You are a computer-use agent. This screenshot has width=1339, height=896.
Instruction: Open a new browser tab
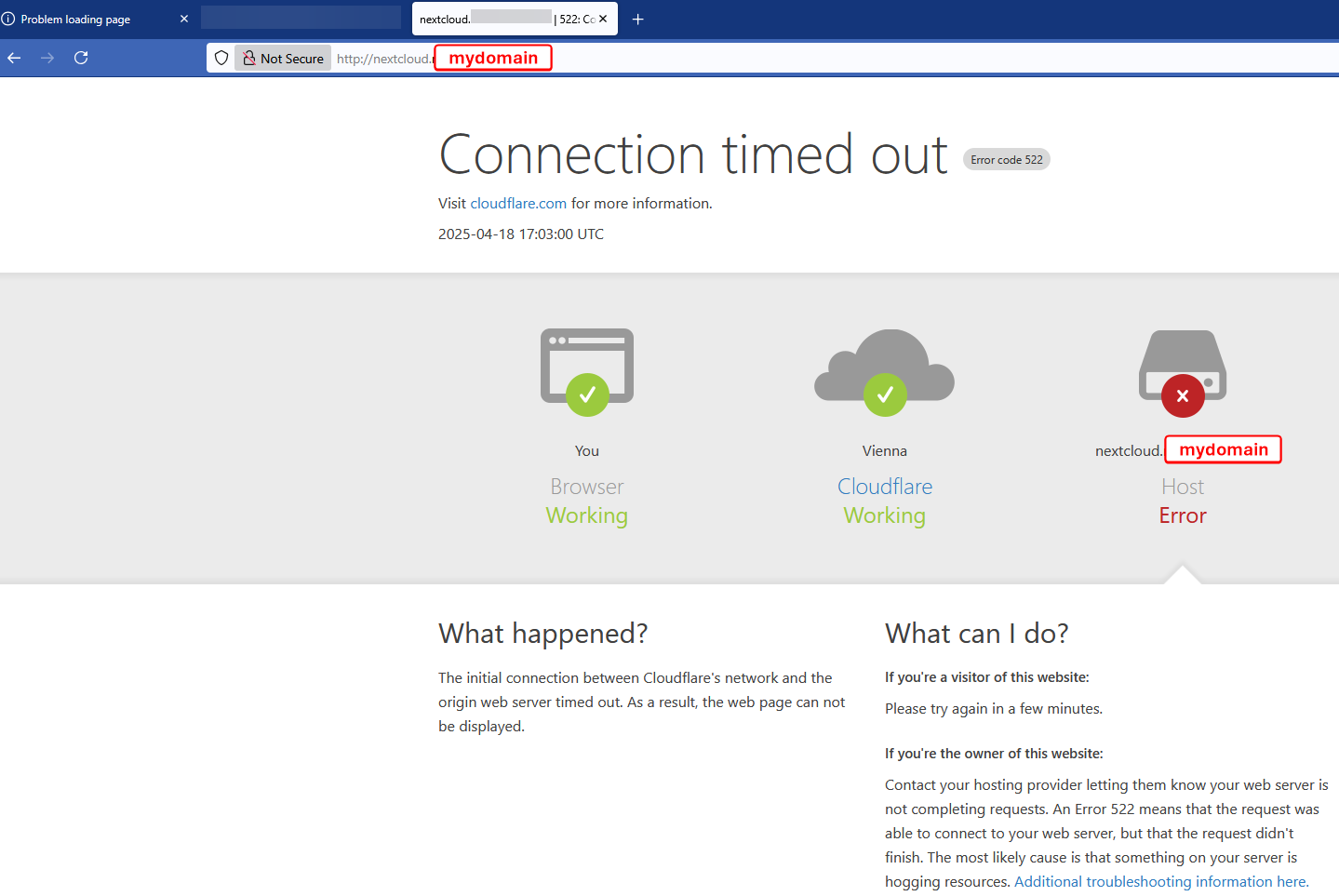point(637,19)
